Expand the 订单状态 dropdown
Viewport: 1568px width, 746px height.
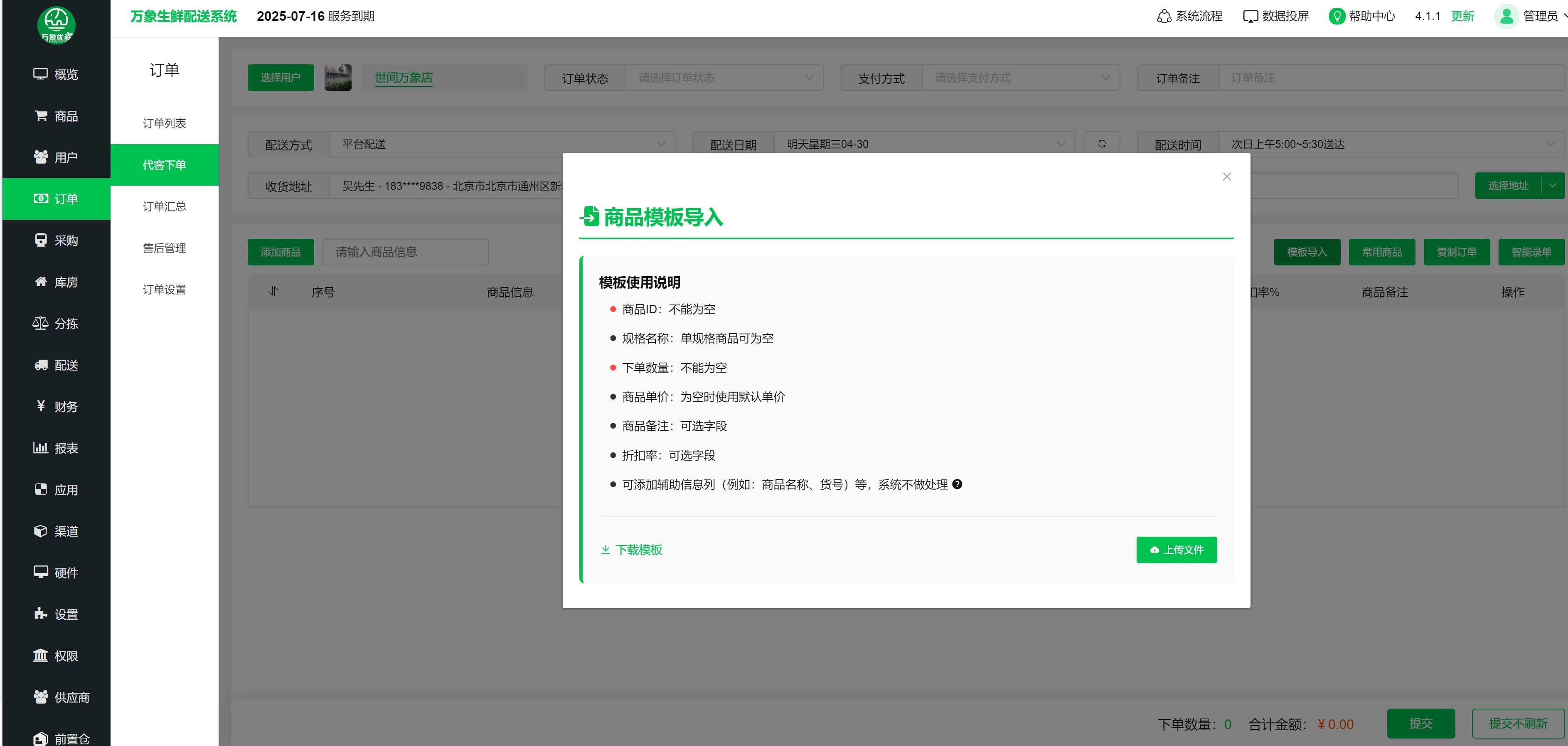click(x=724, y=78)
